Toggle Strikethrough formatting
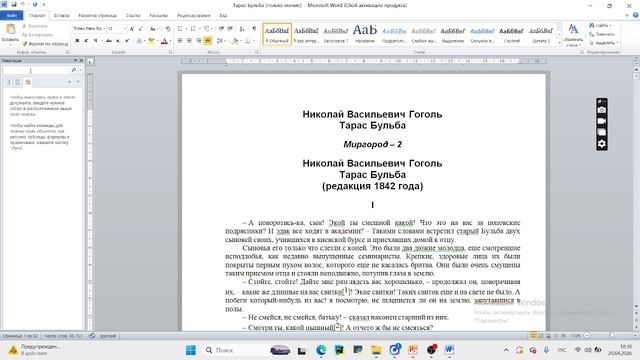The height and width of the screenshot is (360, 640). click(x=109, y=41)
